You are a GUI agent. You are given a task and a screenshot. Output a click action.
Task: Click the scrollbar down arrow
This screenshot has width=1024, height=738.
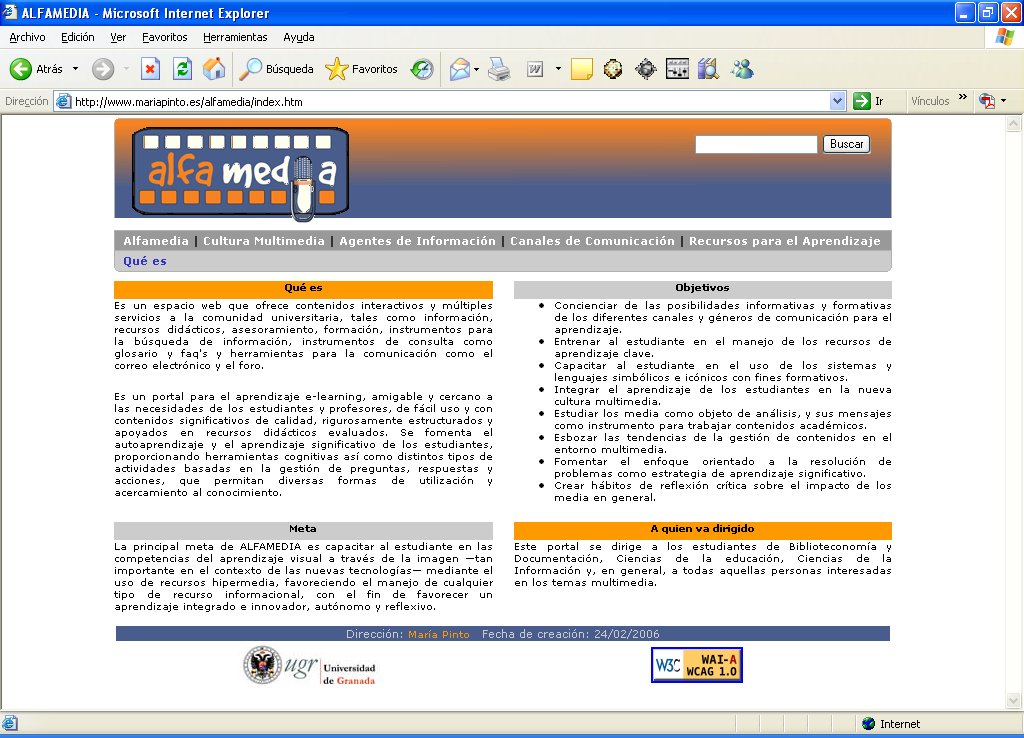tap(1014, 701)
